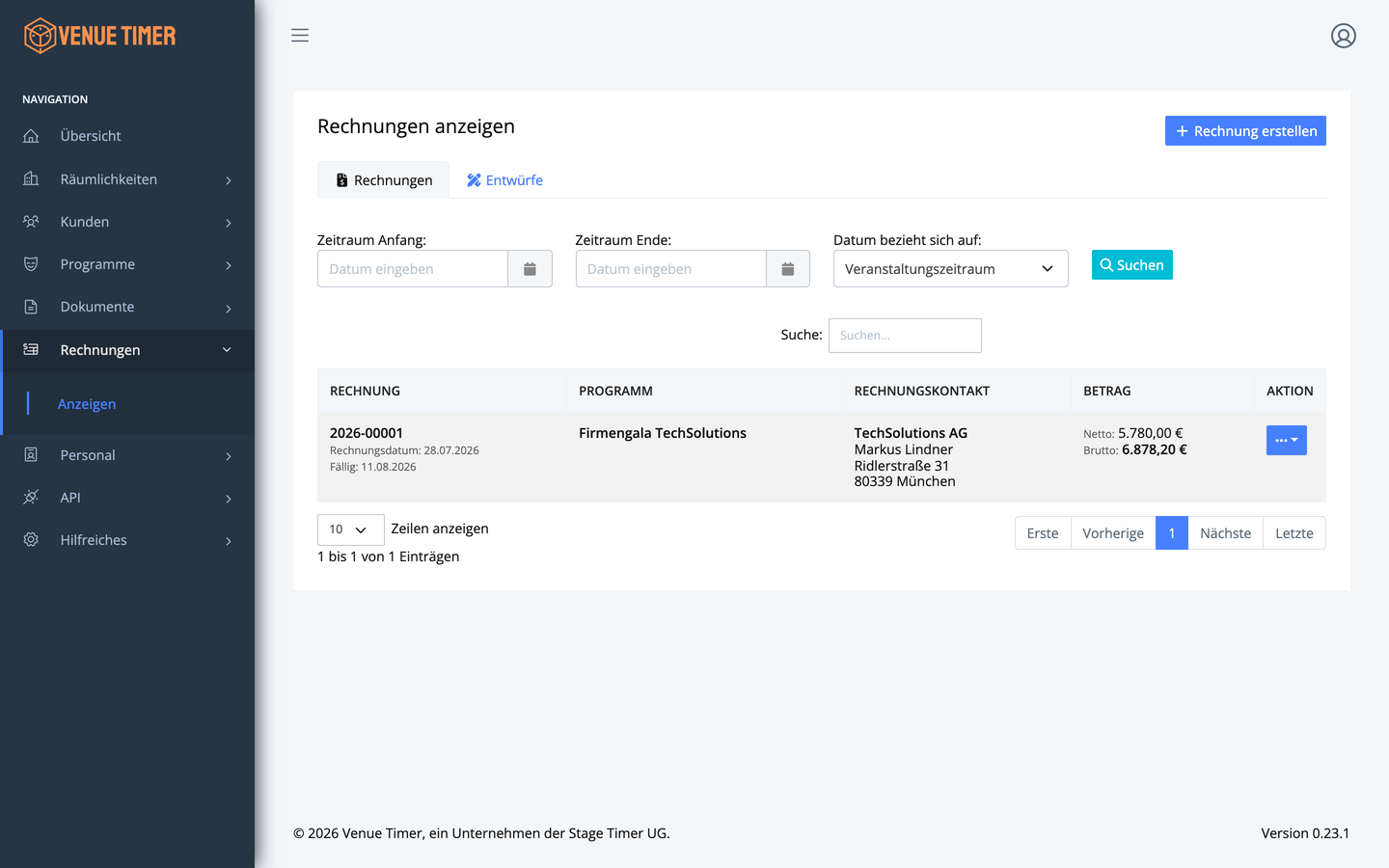The height and width of the screenshot is (868, 1389).
Task: Toggle the hamburger sidebar menu icon
Action: [x=300, y=36]
